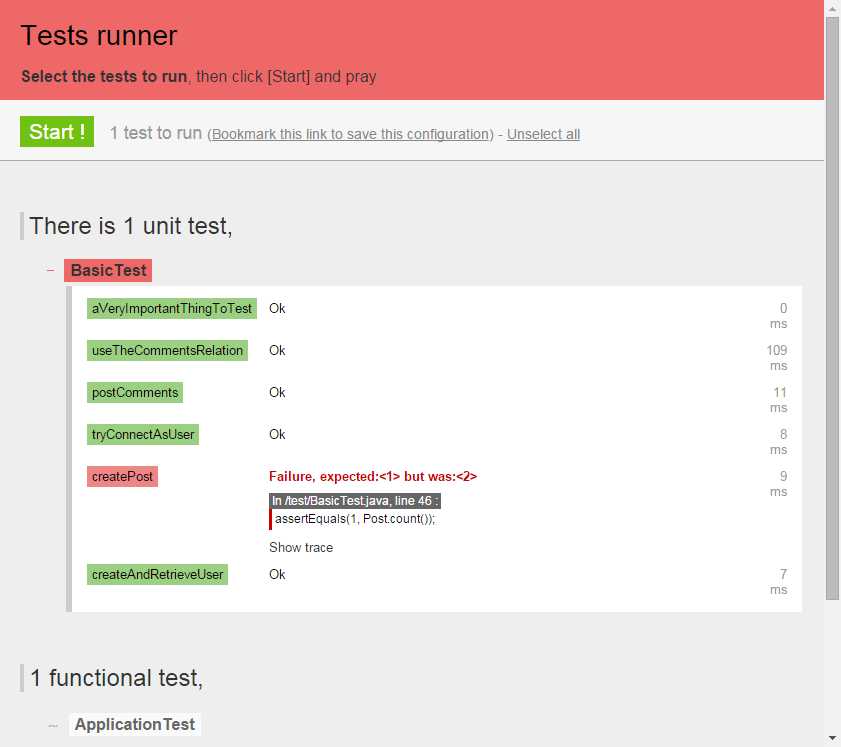Collapse BasicTest using the minus icon
The height and width of the screenshot is (747, 841).
(x=50, y=270)
